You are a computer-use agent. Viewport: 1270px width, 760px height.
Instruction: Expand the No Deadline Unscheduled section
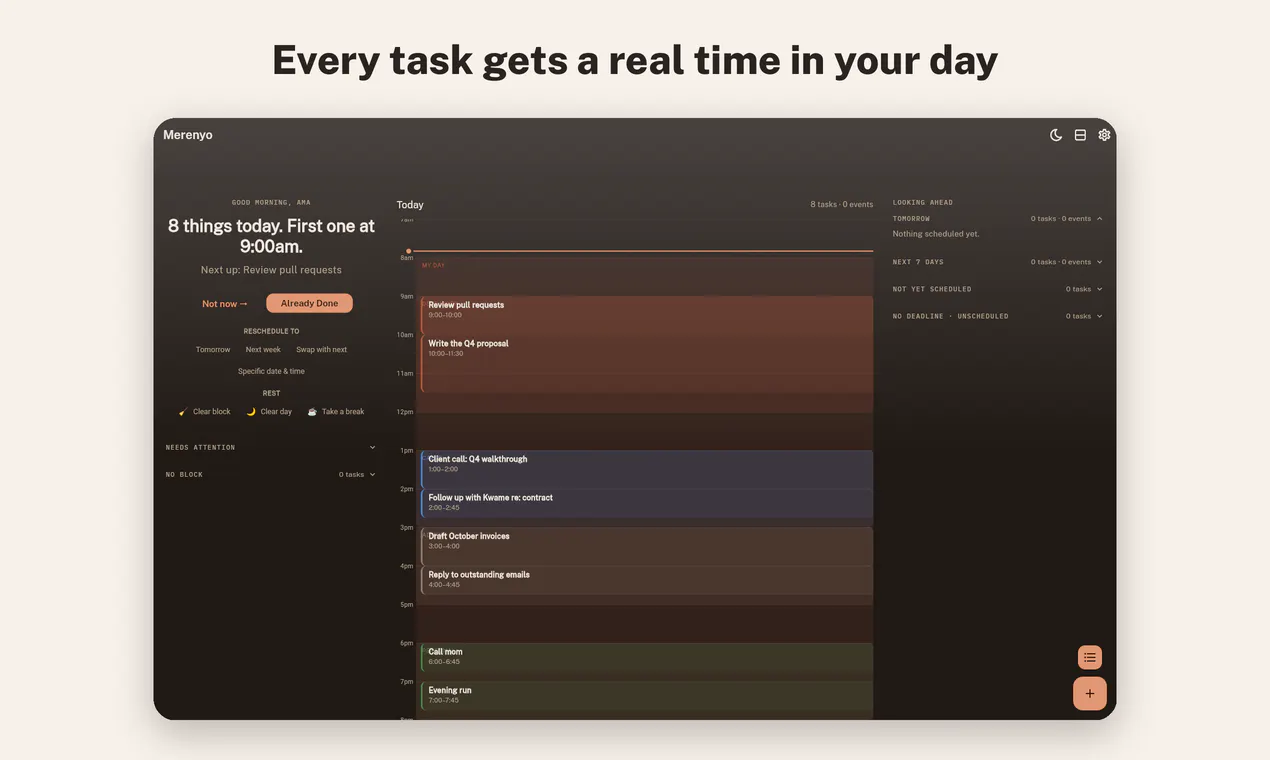point(998,316)
